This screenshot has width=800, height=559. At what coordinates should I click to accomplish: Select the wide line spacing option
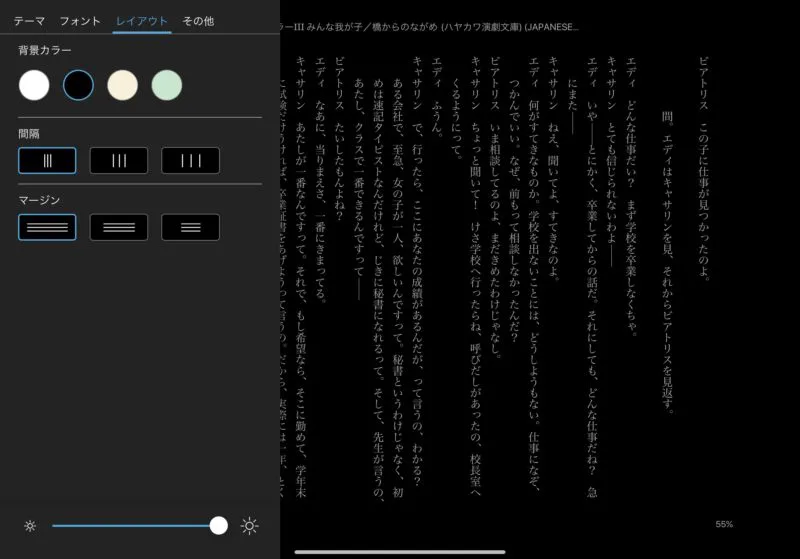coord(191,161)
